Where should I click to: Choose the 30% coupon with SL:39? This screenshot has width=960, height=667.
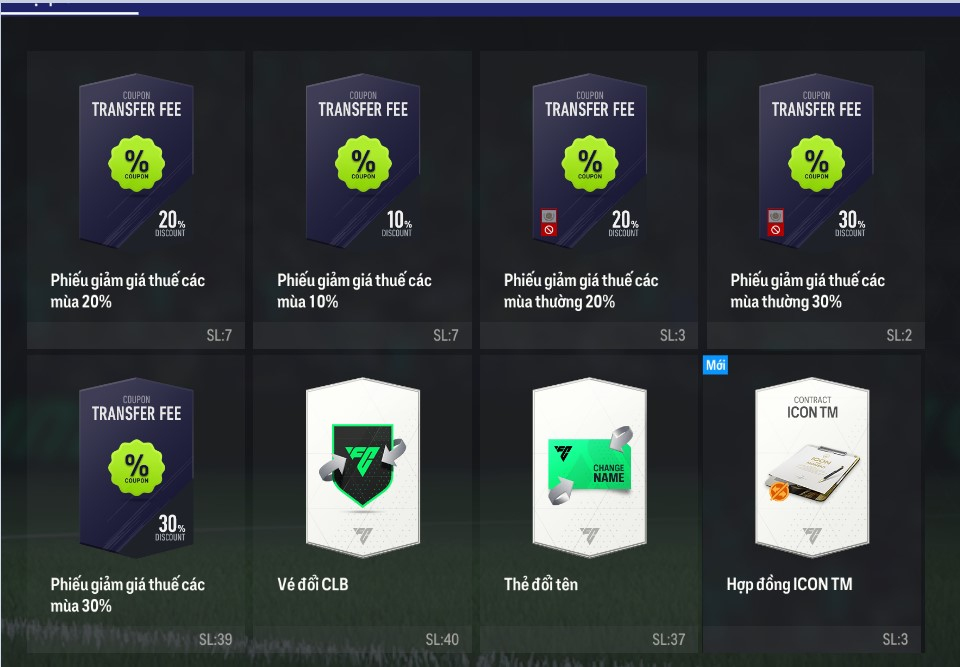[136, 503]
